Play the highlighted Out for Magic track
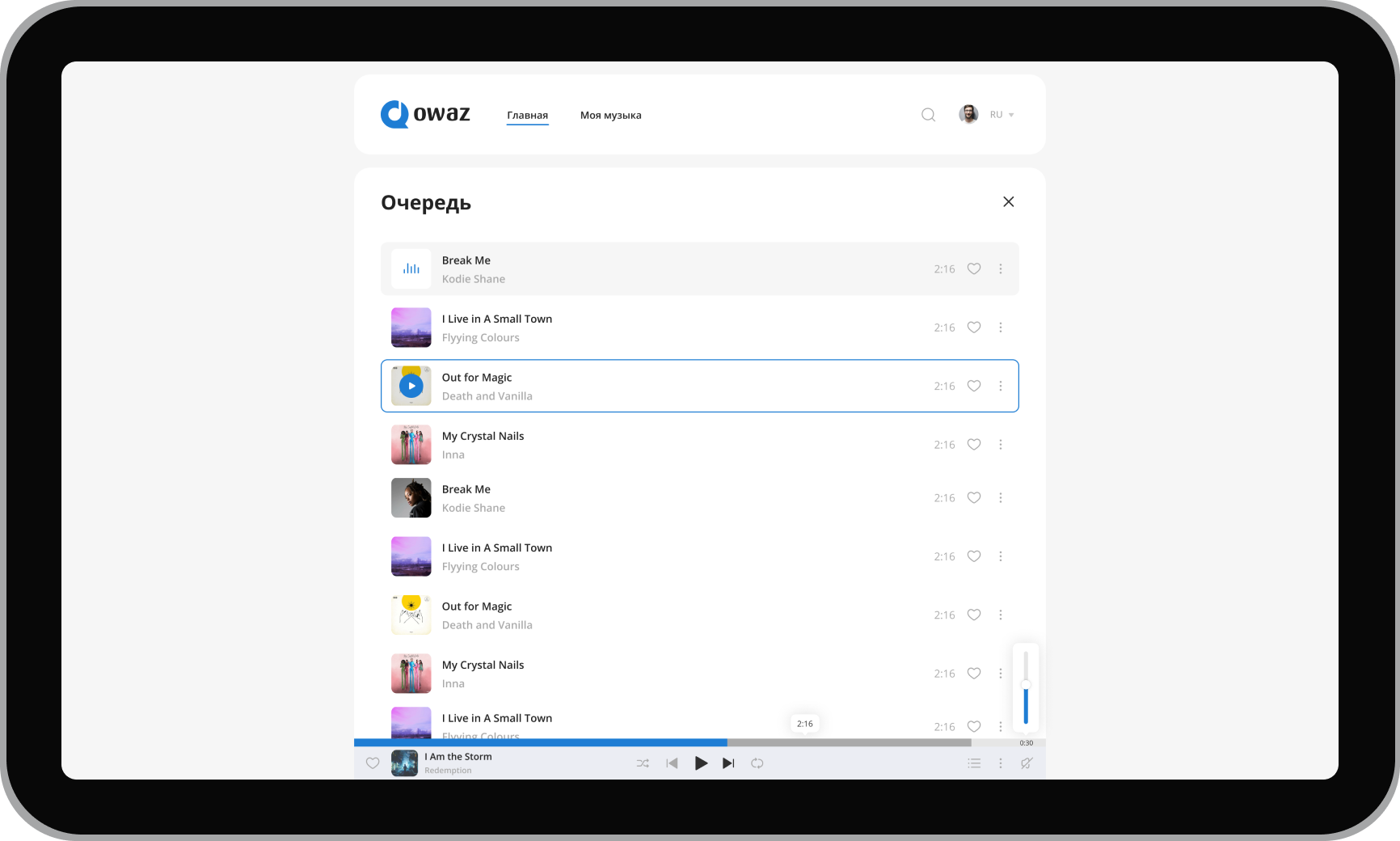 [x=411, y=386]
